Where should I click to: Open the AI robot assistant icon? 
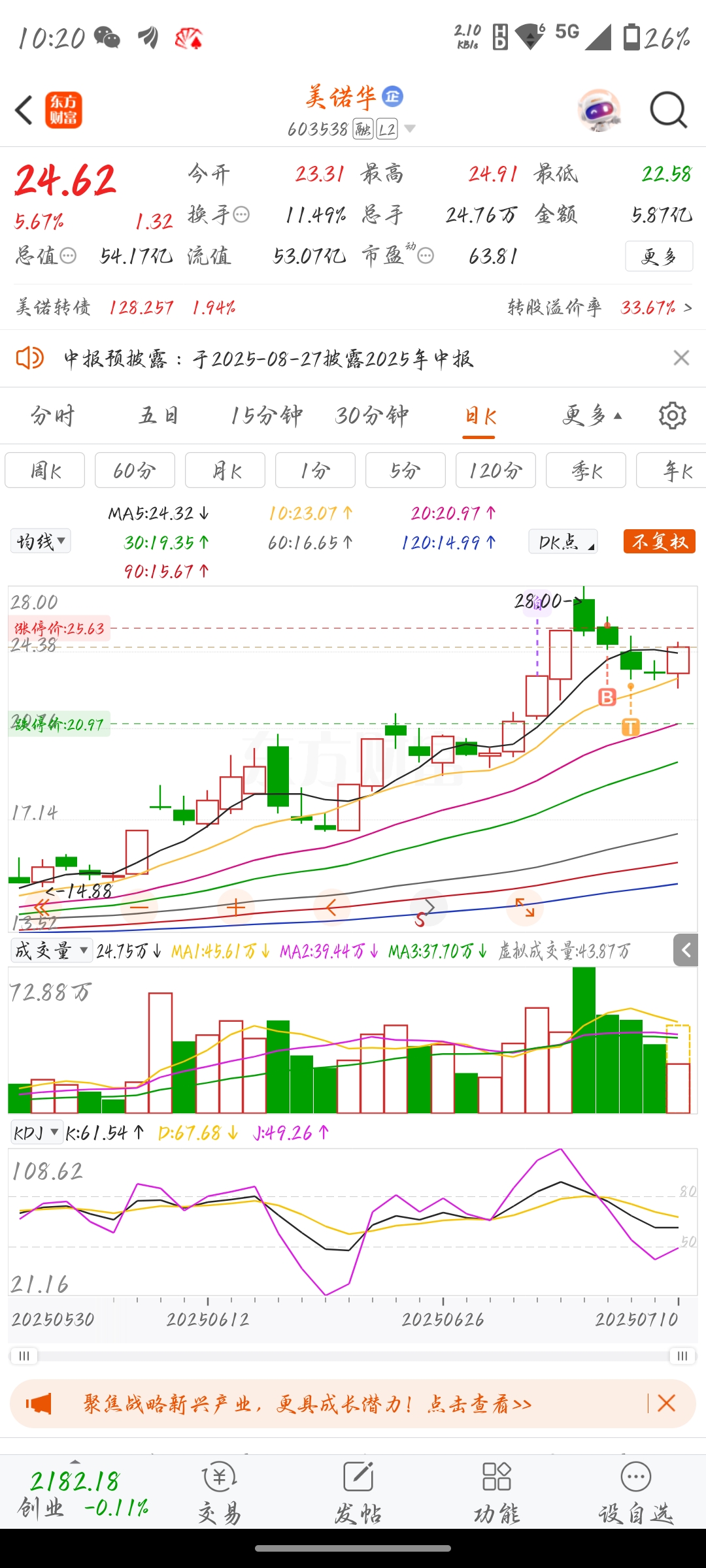(599, 110)
